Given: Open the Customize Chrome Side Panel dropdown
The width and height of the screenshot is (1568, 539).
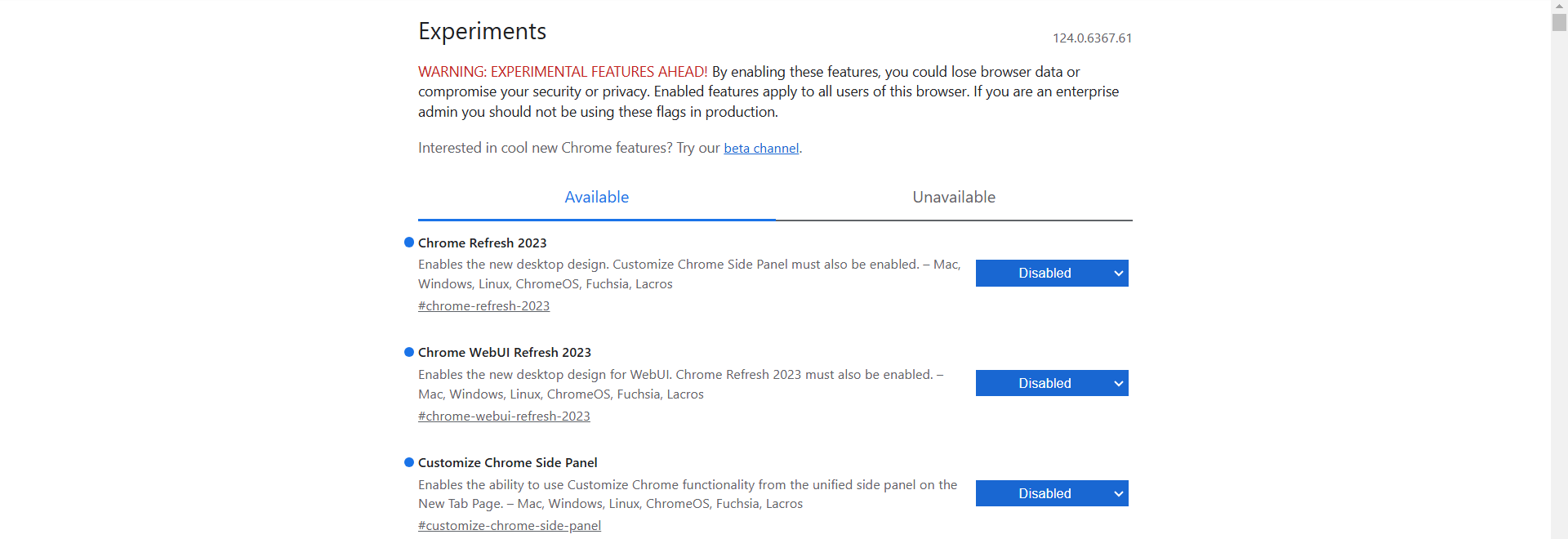Looking at the screenshot, I should coord(1051,493).
